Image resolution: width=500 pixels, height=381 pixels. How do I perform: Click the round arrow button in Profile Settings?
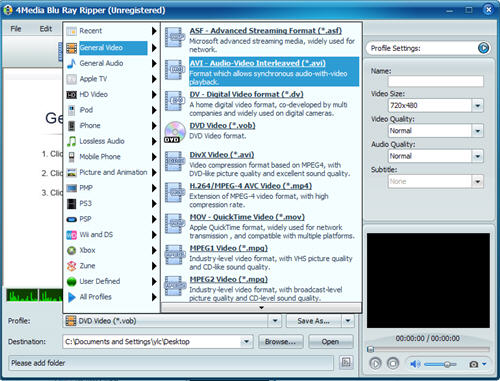click(x=483, y=48)
